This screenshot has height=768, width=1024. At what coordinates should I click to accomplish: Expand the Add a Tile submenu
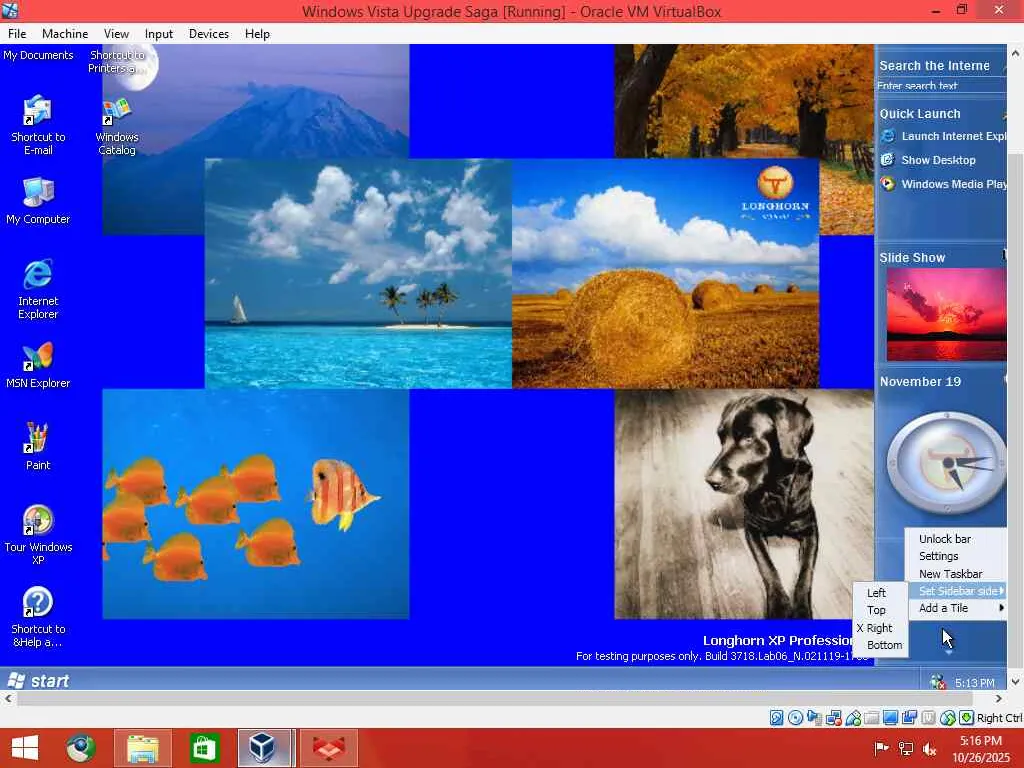pos(957,608)
